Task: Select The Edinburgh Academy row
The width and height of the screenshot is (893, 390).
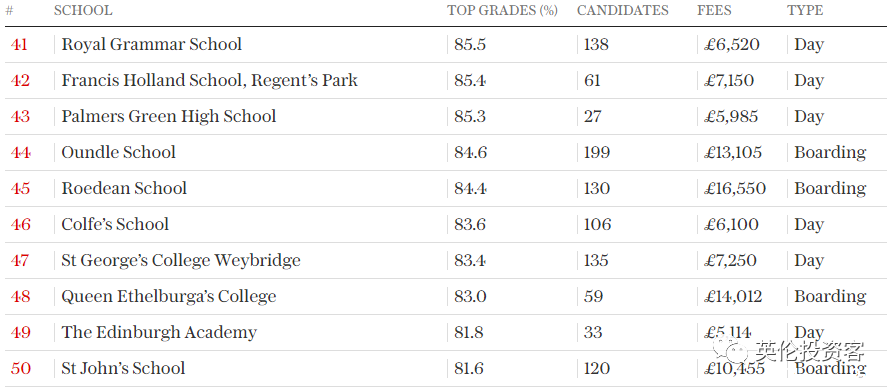Action: pyautogui.click(x=446, y=332)
